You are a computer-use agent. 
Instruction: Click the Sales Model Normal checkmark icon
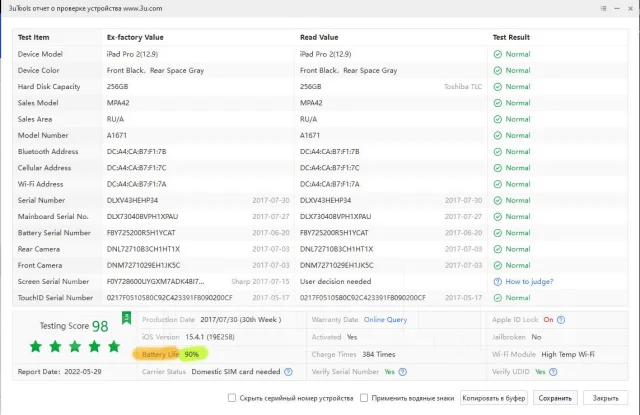tap(498, 103)
